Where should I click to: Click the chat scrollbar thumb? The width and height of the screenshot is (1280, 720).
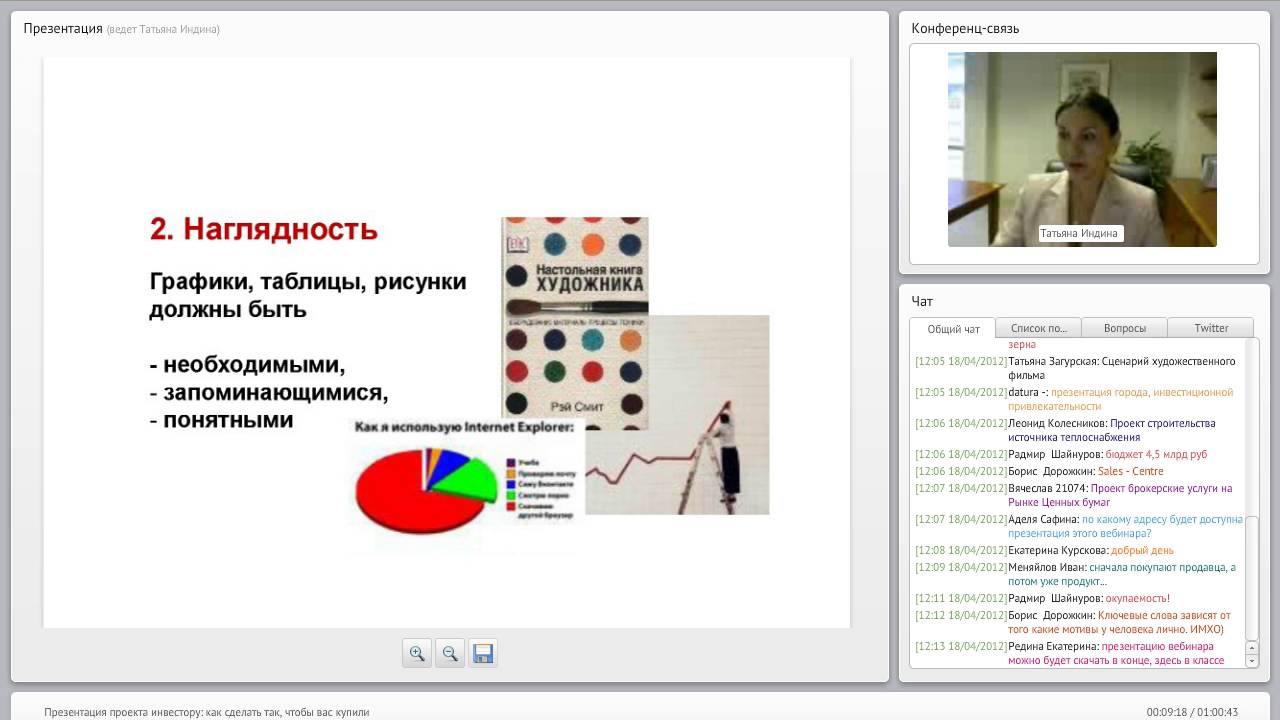pos(1251,577)
